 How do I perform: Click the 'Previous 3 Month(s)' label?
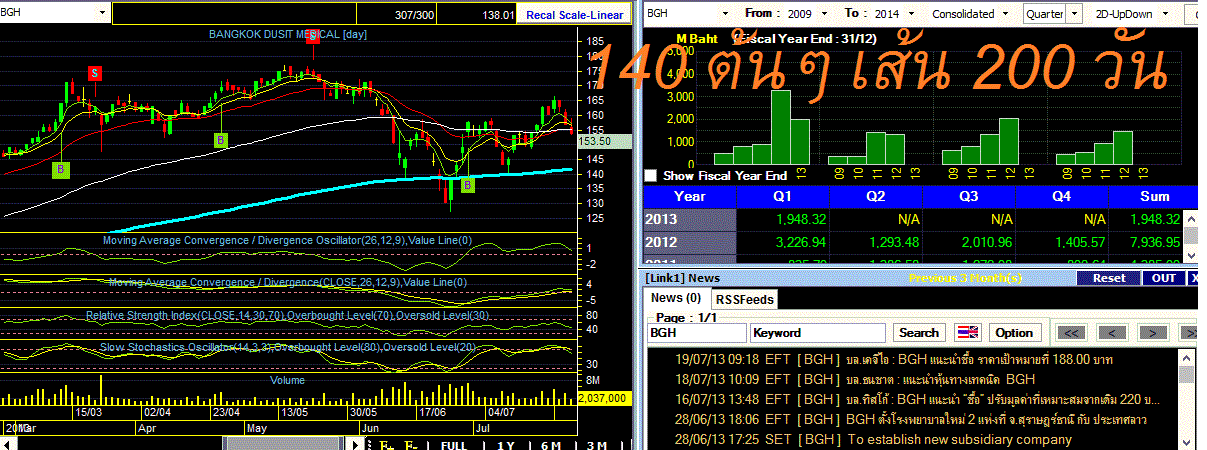pyautogui.click(x=965, y=278)
